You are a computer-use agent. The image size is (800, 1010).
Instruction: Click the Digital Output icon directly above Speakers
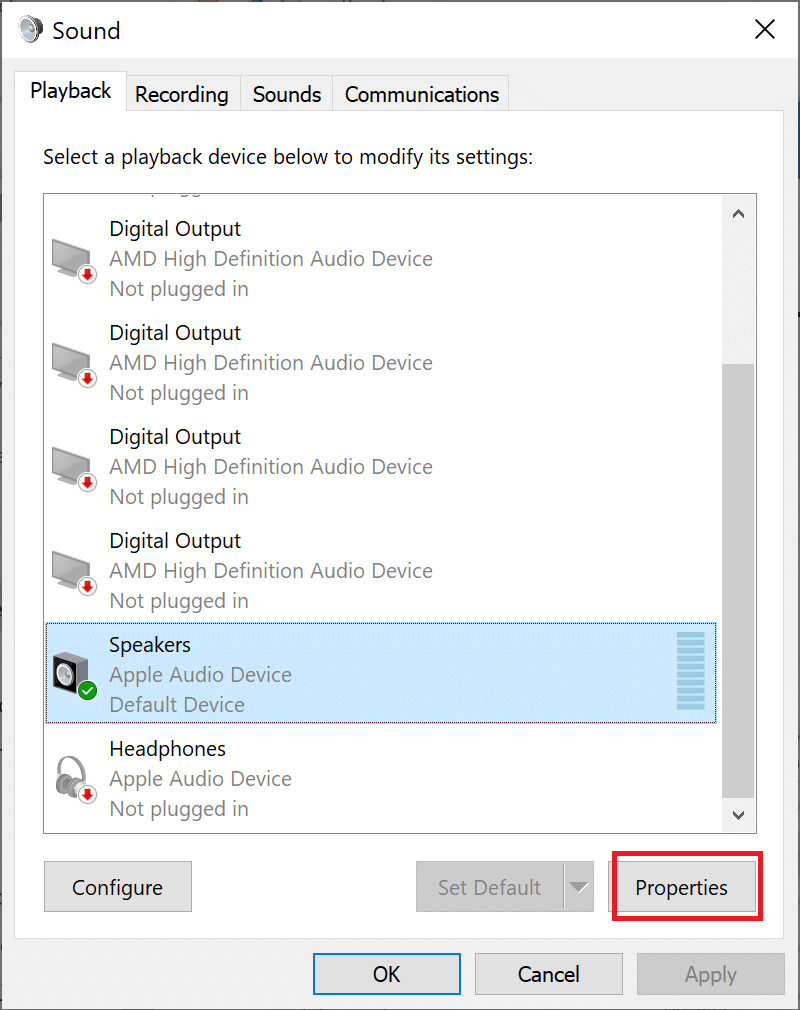pyautogui.click(x=74, y=571)
